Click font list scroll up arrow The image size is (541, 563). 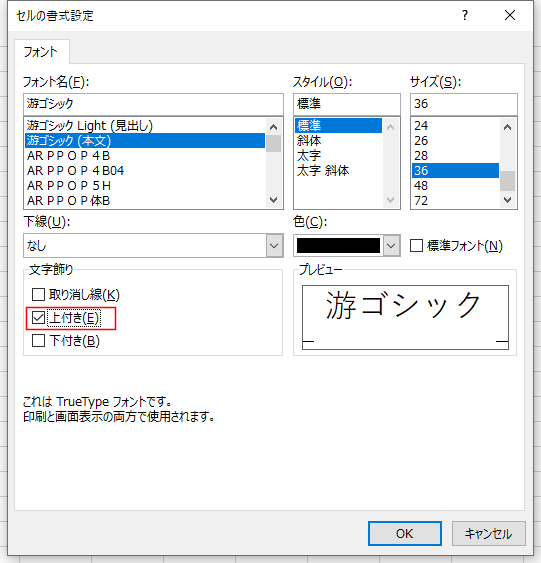coord(274,127)
